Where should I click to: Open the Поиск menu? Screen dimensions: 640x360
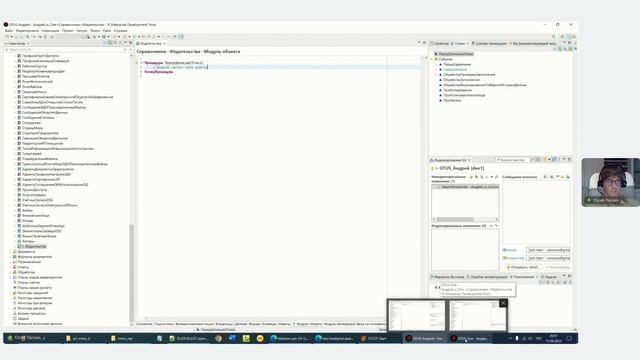click(x=95, y=31)
